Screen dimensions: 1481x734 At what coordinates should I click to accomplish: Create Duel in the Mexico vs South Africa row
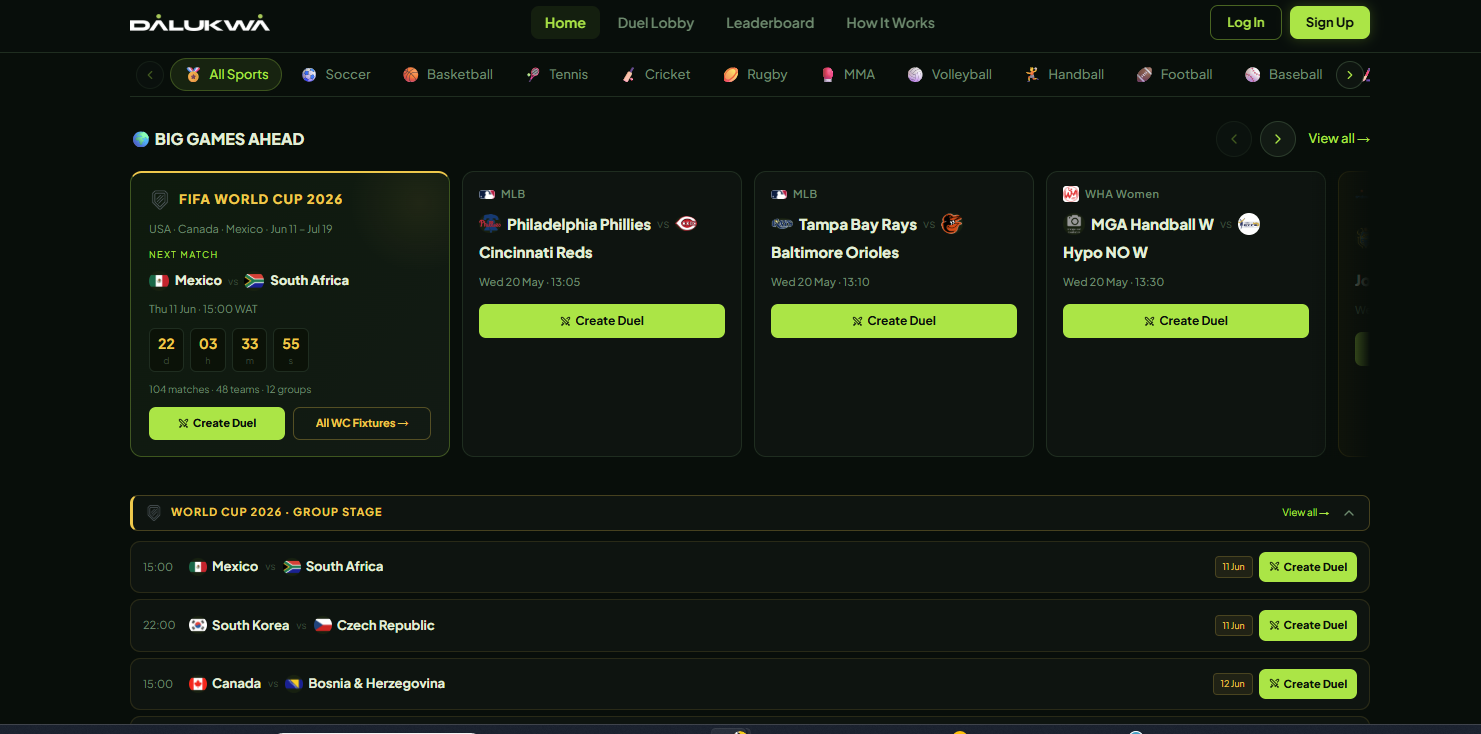(1308, 567)
